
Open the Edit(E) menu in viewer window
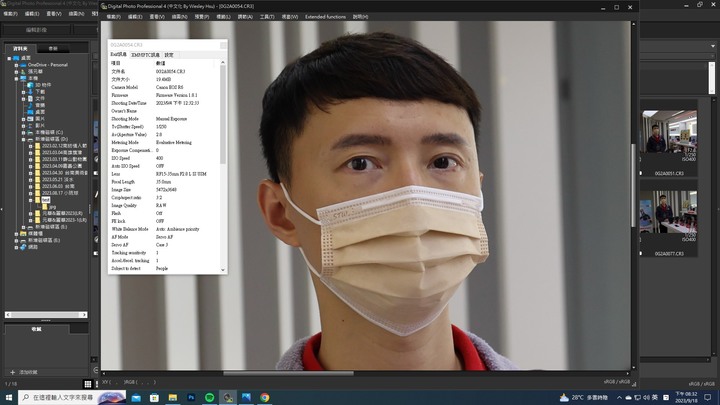click(135, 17)
